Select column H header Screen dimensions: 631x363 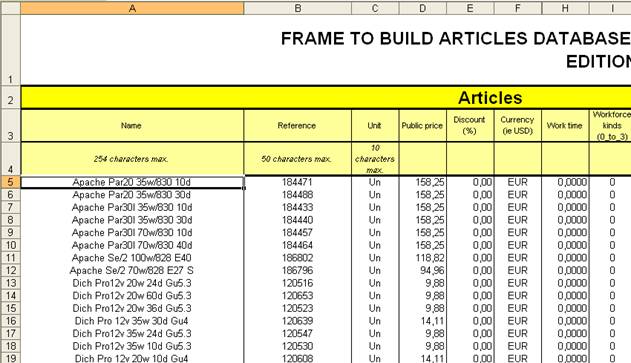click(x=565, y=8)
